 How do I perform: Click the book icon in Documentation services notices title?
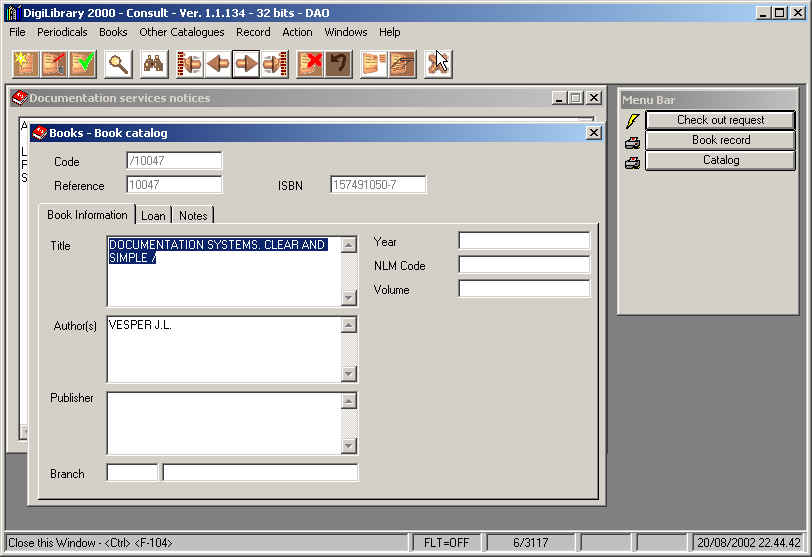20,98
